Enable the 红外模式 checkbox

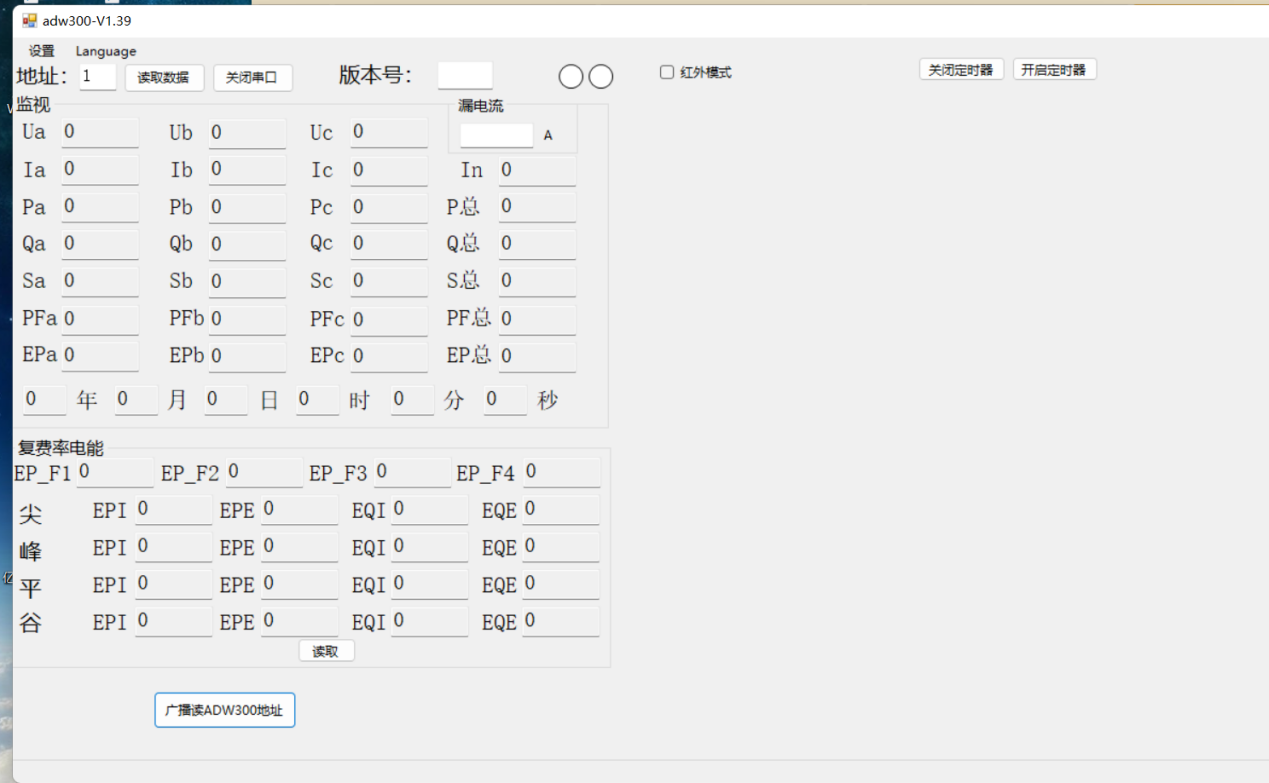pos(667,72)
